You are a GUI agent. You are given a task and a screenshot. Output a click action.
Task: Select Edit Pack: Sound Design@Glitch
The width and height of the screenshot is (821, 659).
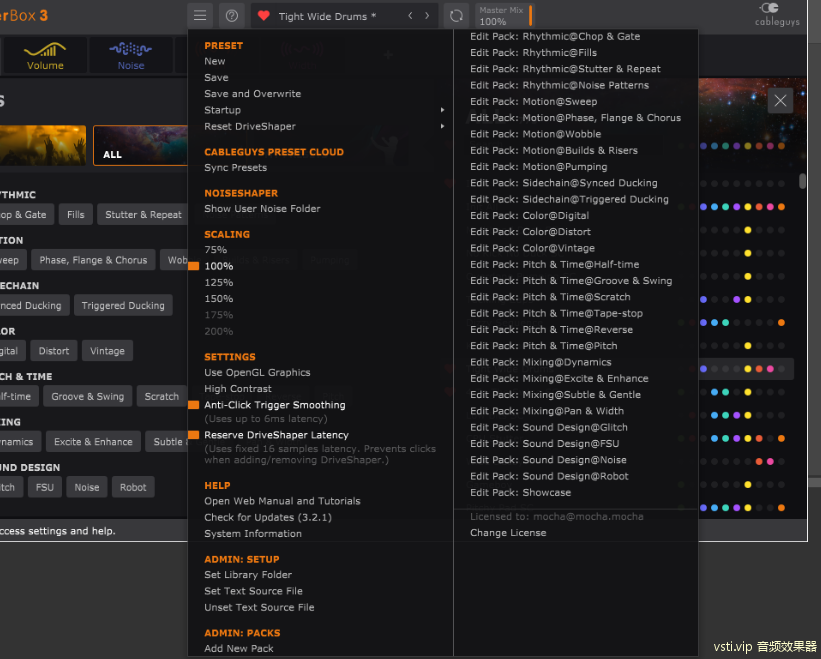click(x=549, y=427)
